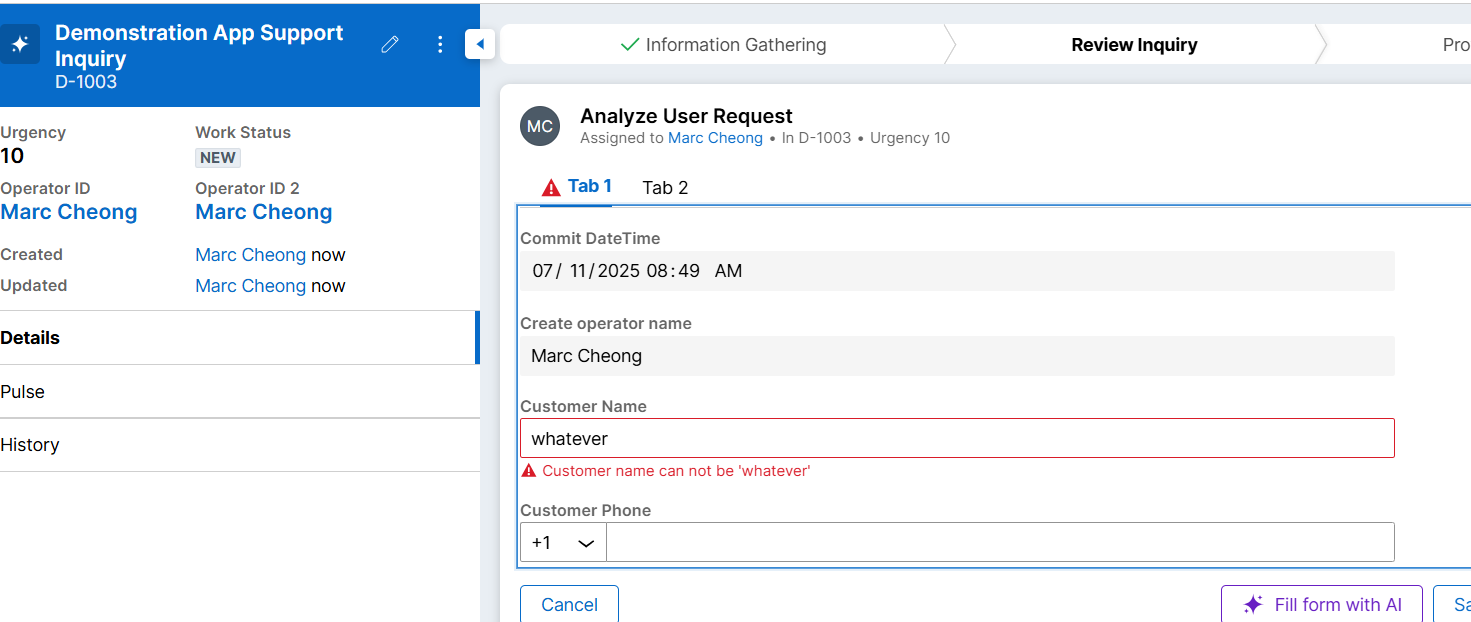The height and width of the screenshot is (622, 1471).
Task: Click the MC avatar icon
Action: coord(540,126)
